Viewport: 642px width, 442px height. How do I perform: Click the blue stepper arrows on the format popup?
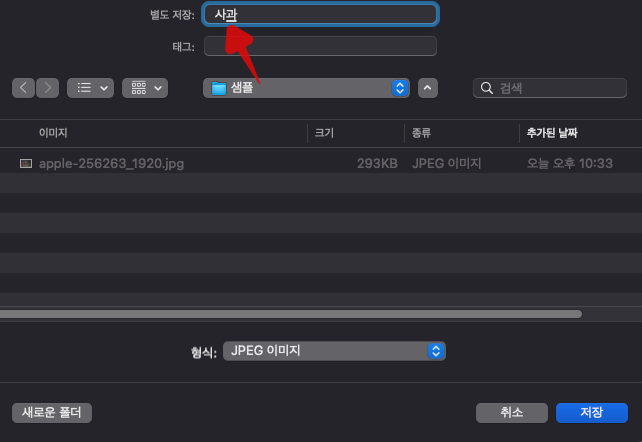(436, 351)
